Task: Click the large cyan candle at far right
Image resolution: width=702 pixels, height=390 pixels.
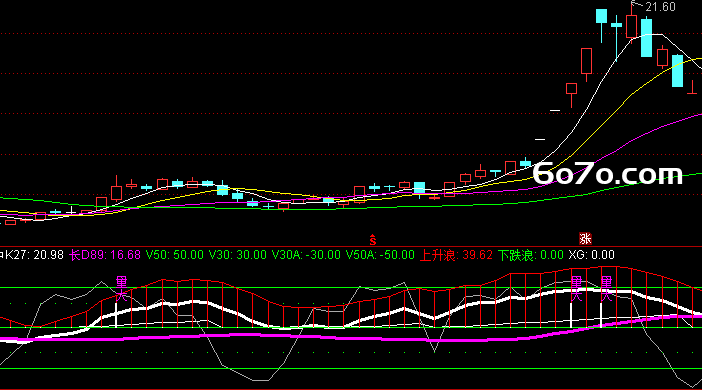Action: tap(677, 71)
